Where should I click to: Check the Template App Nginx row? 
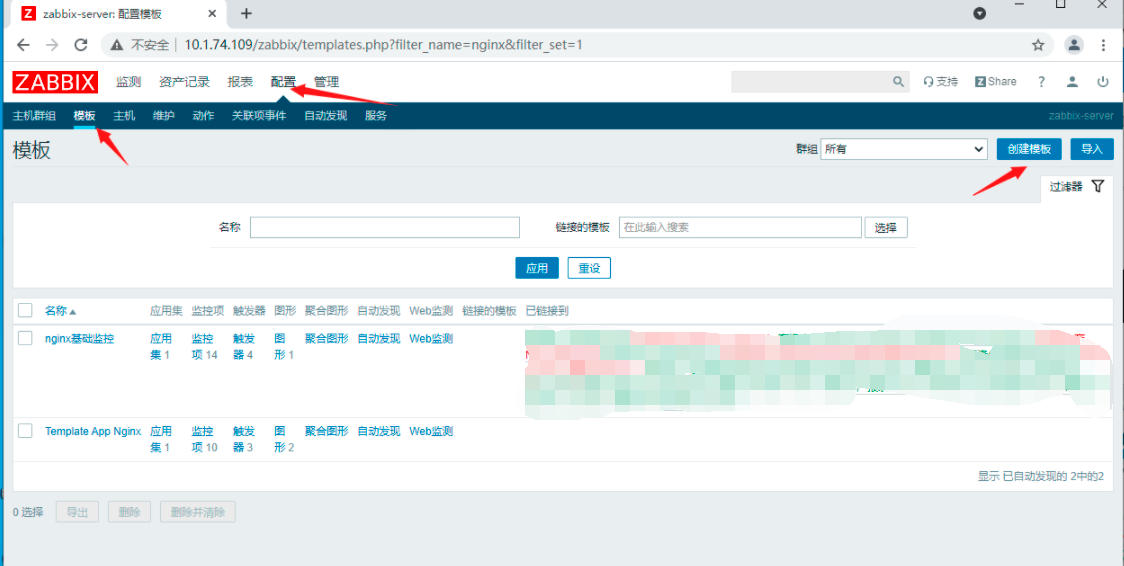point(25,431)
